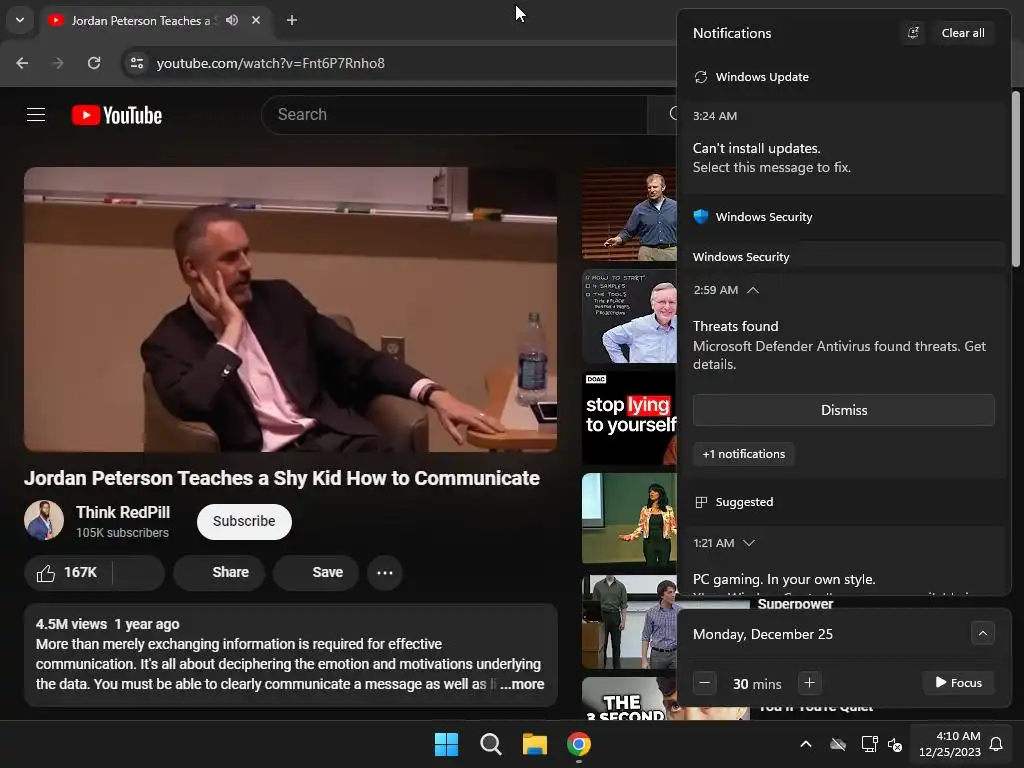Open the three-dots more actions button

385,573
